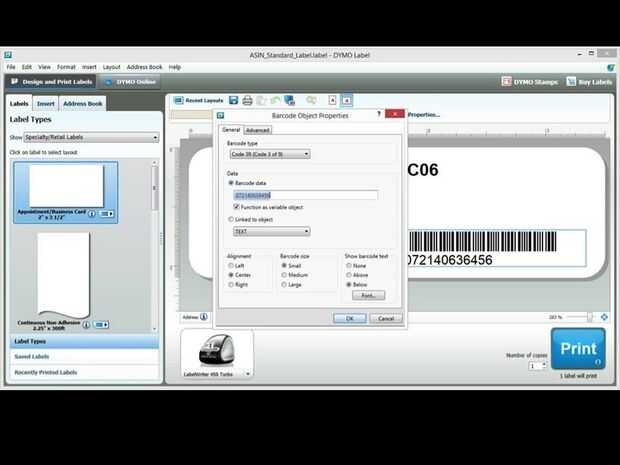Click the zoom-to-fit icon beside zoom slider
The height and width of the screenshot is (465, 620).
pyautogui.click(x=604, y=317)
